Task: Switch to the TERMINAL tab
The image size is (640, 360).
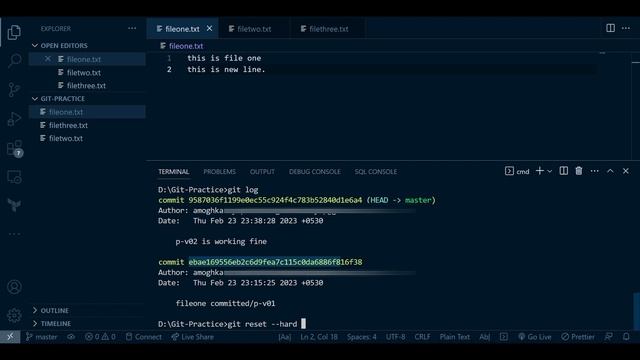Action: tap(173, 171)
